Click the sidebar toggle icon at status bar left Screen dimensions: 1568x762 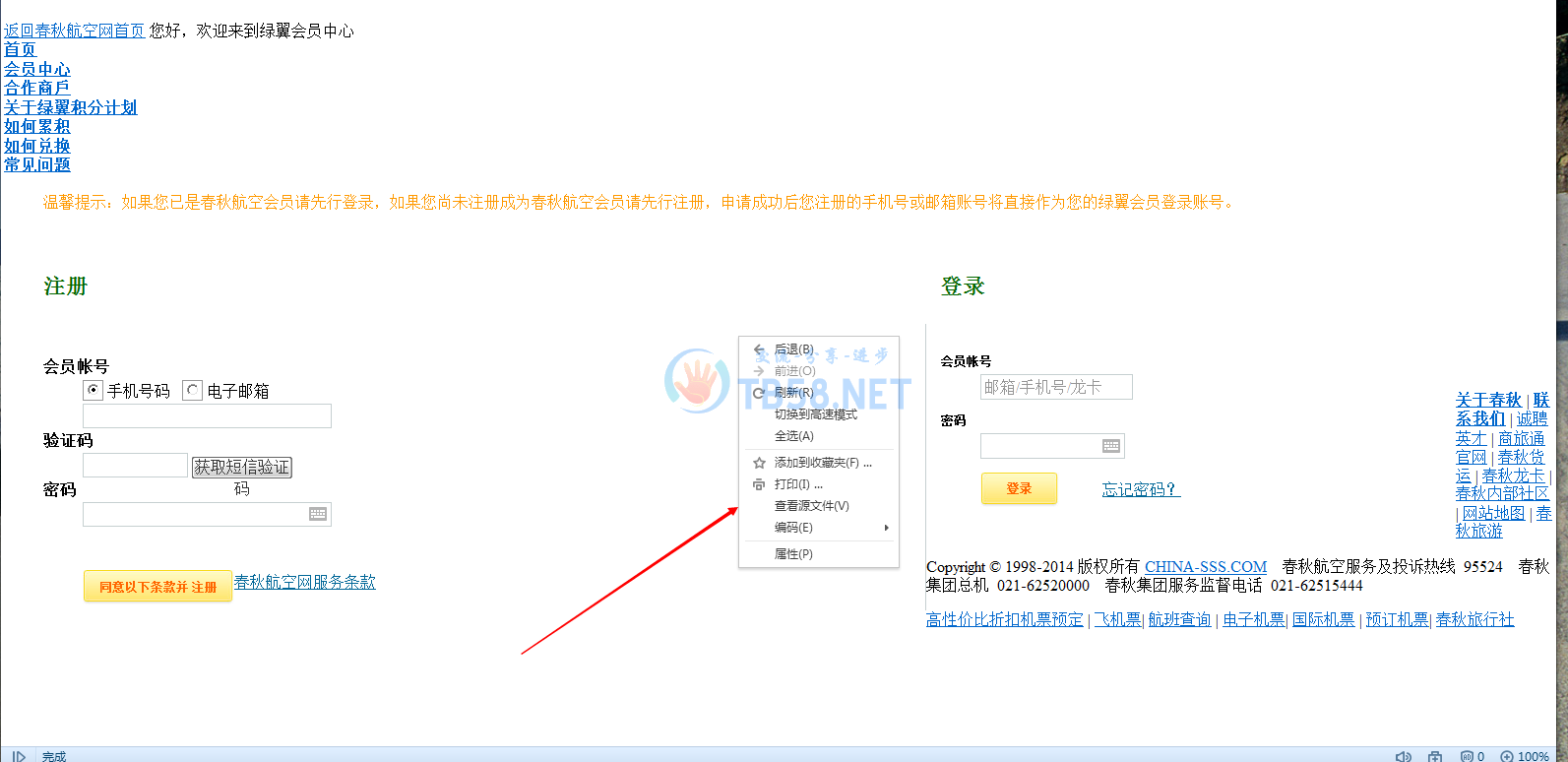pos(19,756)
